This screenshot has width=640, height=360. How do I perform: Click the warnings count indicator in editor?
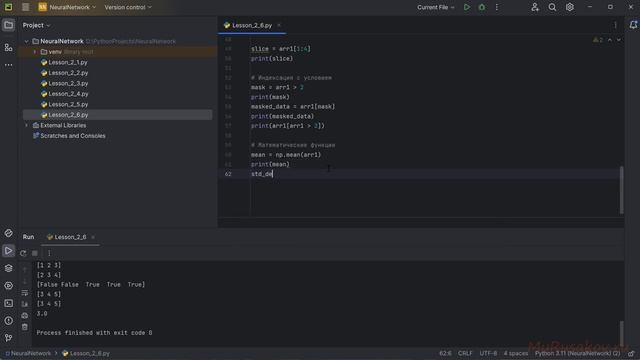[x=598, y=40]
